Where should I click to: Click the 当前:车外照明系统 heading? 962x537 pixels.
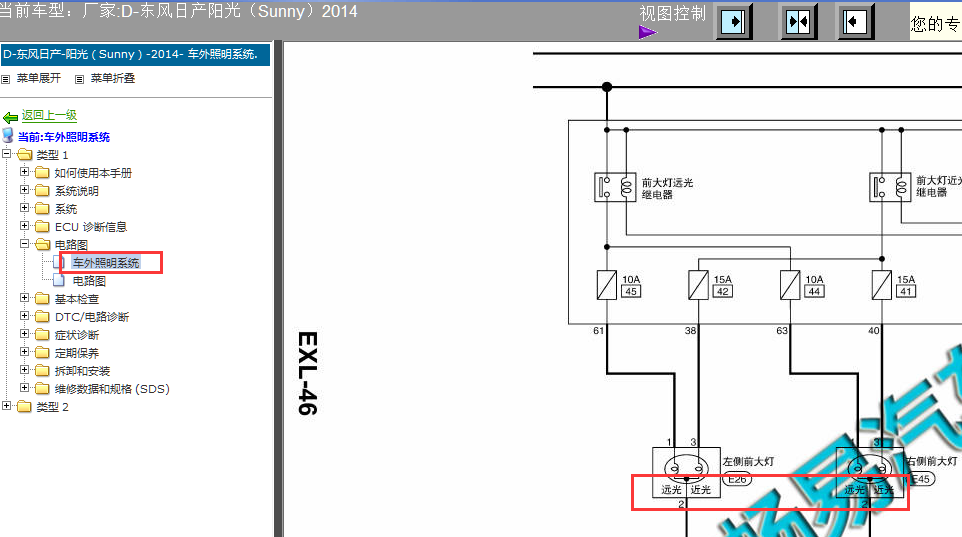click(64, 137)
